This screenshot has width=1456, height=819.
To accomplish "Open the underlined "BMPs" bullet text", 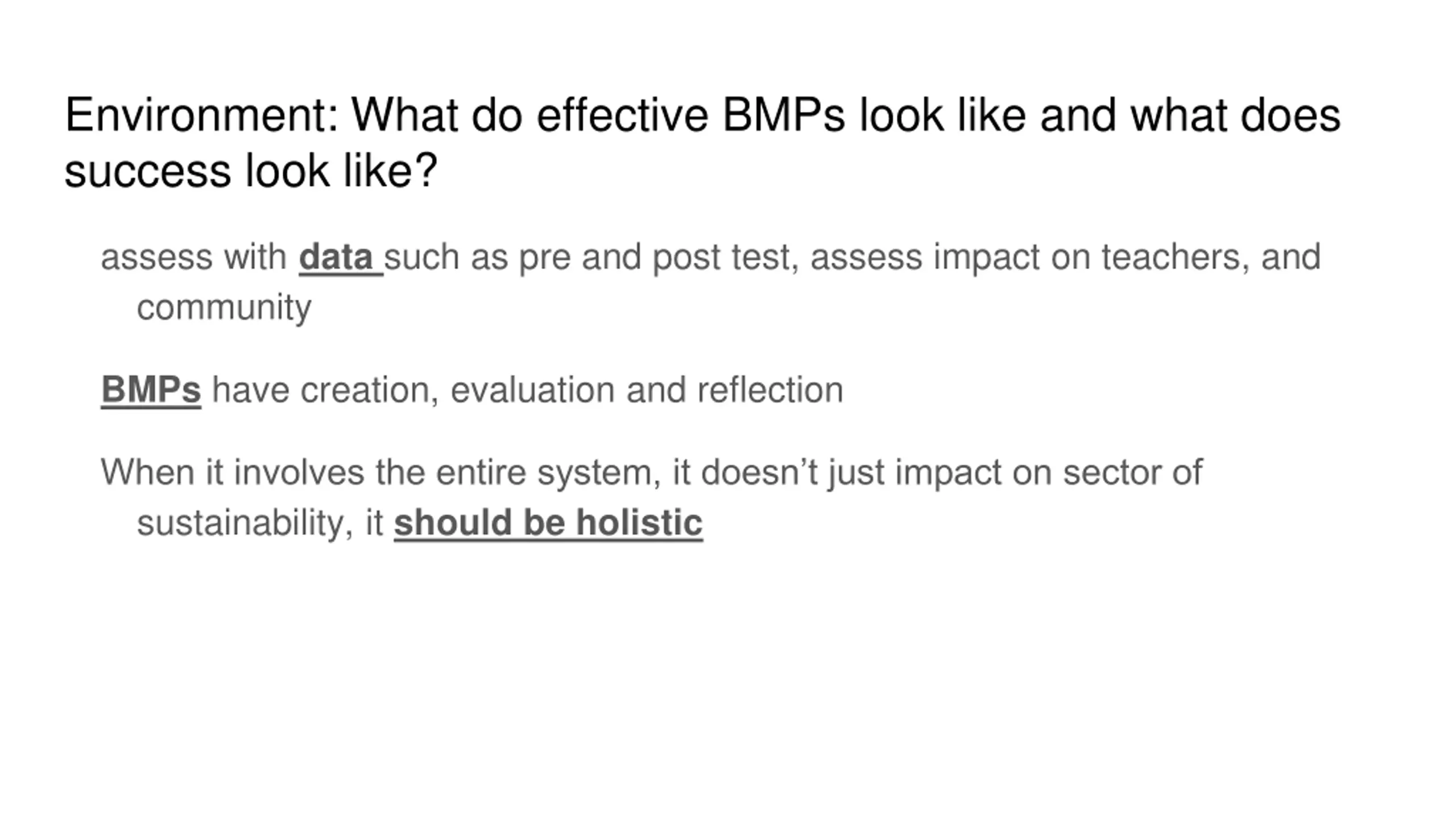I will tap(151, 390).
